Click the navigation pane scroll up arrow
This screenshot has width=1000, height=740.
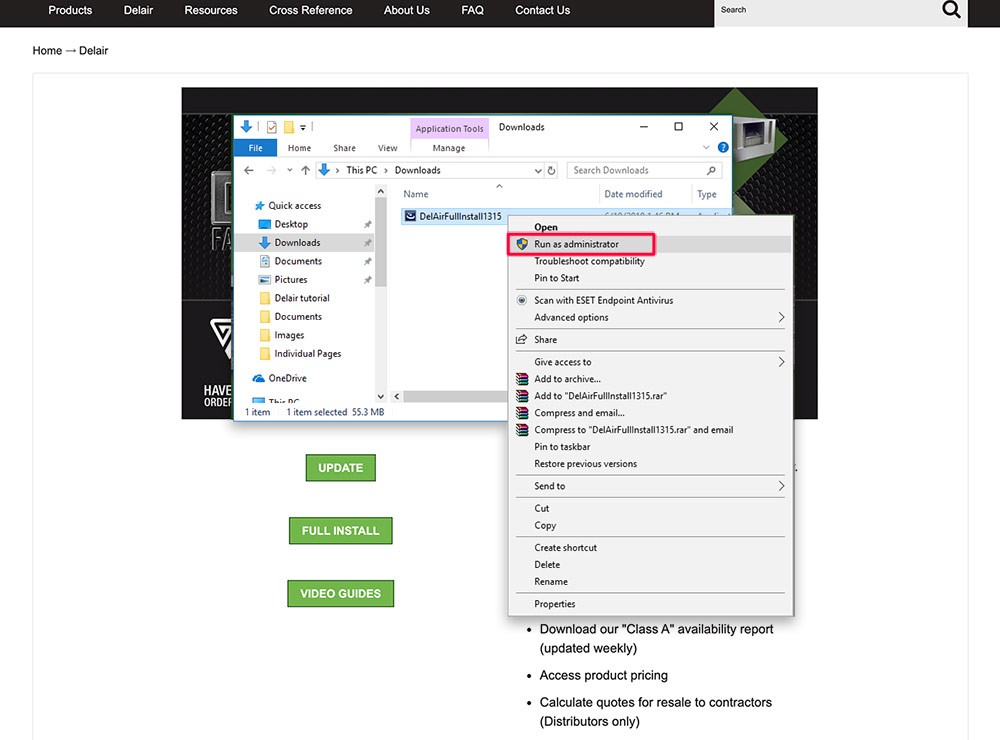pyautogui.click(x=381, y=191)
